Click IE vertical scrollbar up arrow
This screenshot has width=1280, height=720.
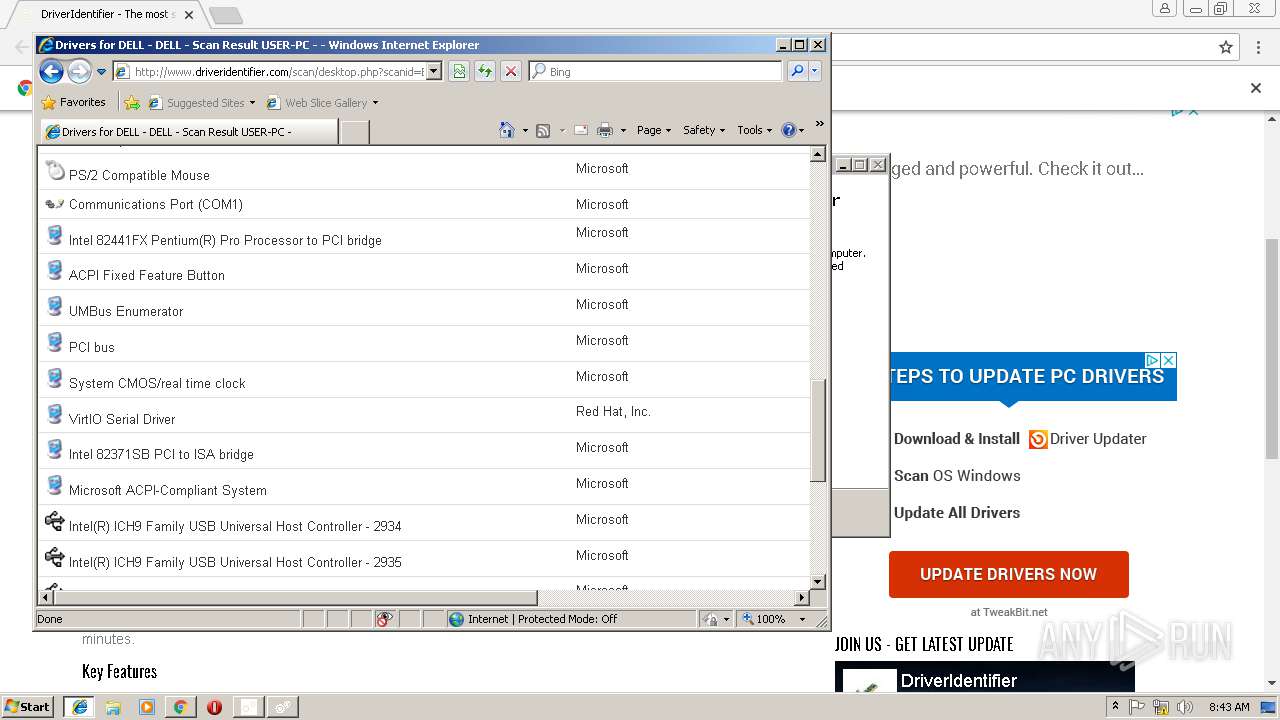click(817, 155)
